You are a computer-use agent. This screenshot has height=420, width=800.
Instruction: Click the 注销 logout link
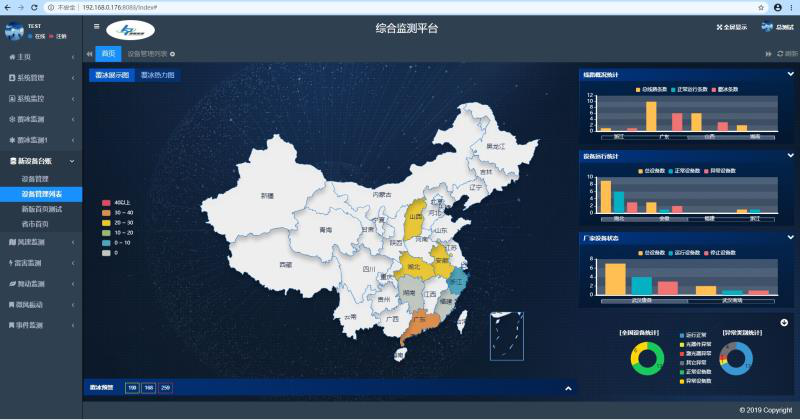(61, 36)
